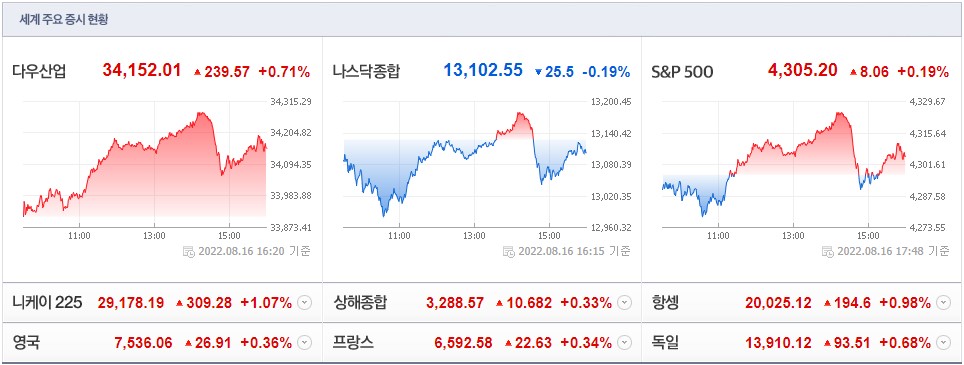This screenshot has width=964, height=365.
Task: Open the S&P 500 index title
Action: pos(682,72)
